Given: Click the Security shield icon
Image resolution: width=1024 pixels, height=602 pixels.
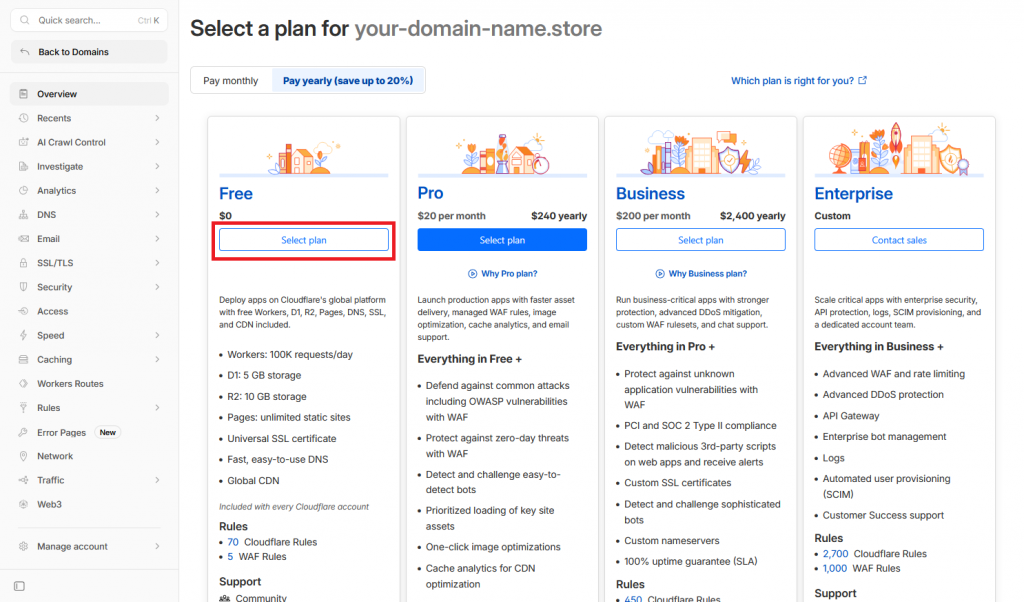Looking at the screenshot, I should [24, 287].
